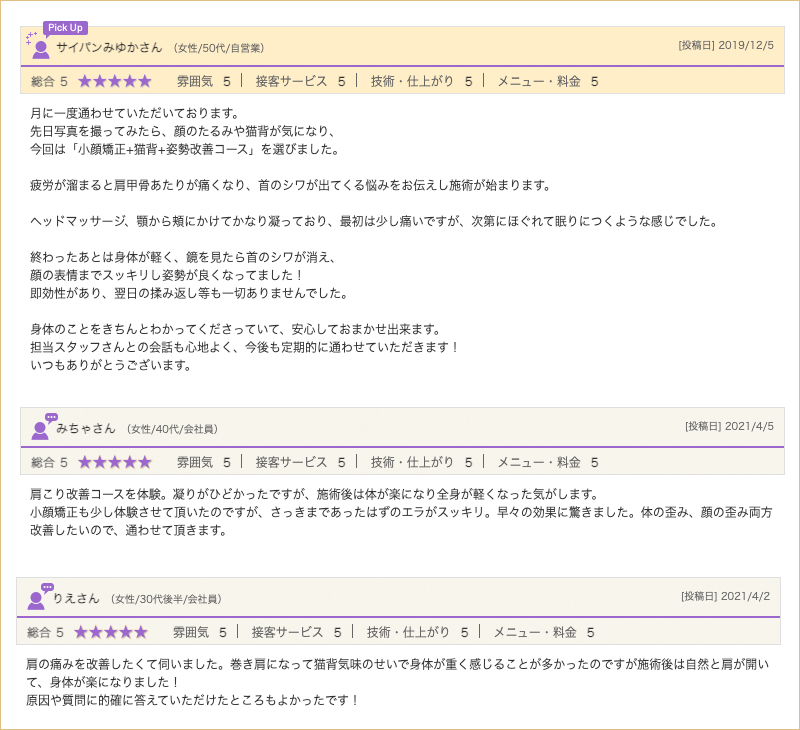Click 総合 5 in サイパンみゆかさん's review
This screenshot has width=800, height=730.
click(x=49, y=81)
